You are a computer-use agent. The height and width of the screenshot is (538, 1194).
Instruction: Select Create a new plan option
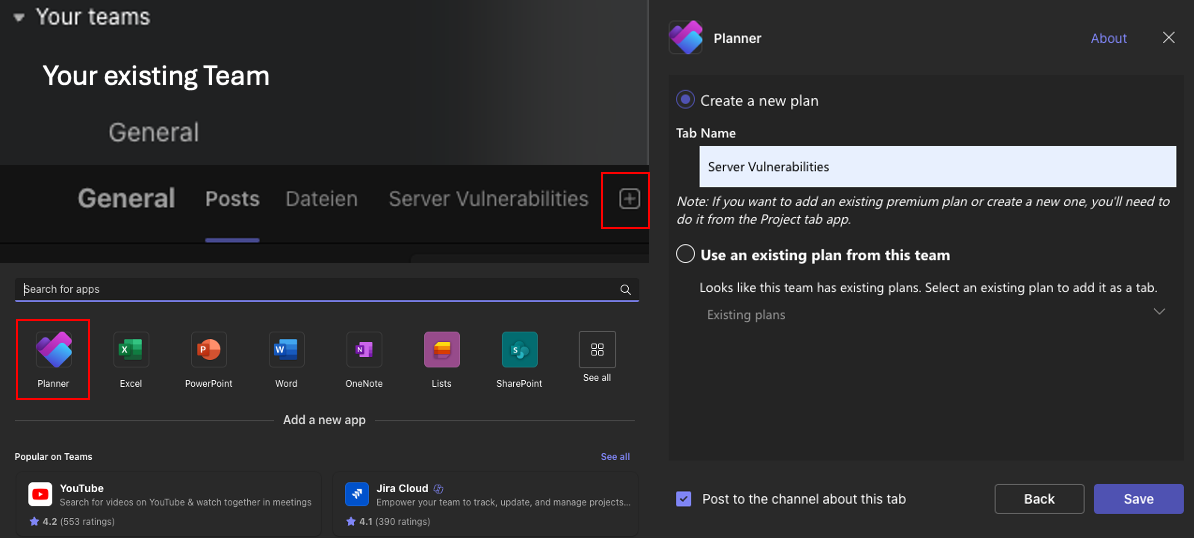click(x=685, y=100)
